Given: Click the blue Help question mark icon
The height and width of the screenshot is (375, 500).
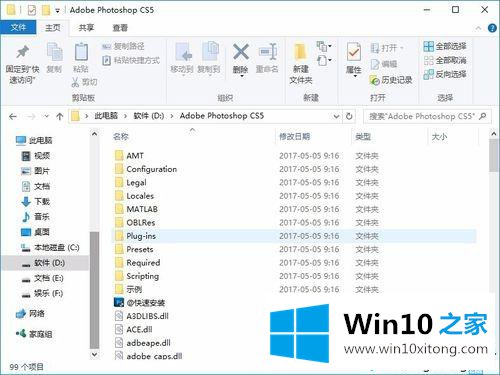Looking at the screenshot, I should (492, 28).
